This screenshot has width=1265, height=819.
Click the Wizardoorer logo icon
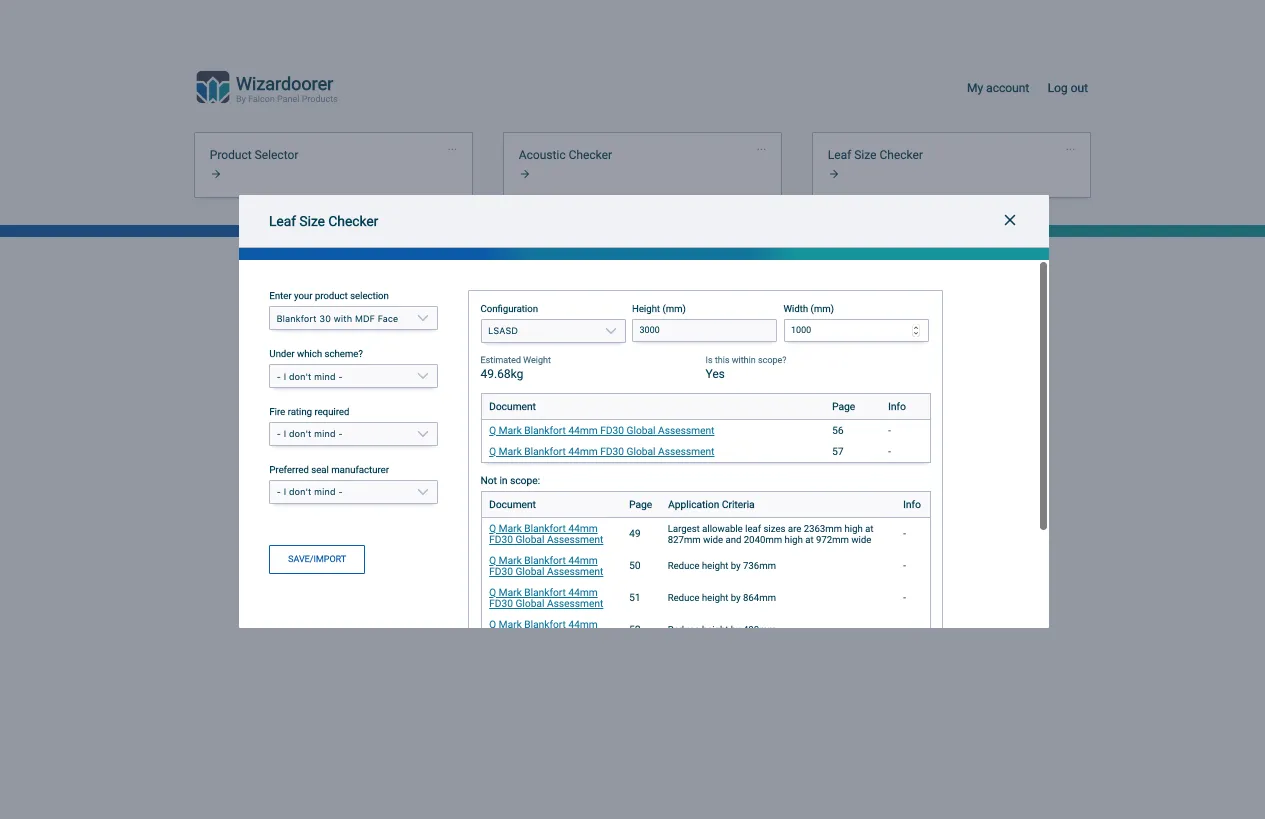coord(213,87)
